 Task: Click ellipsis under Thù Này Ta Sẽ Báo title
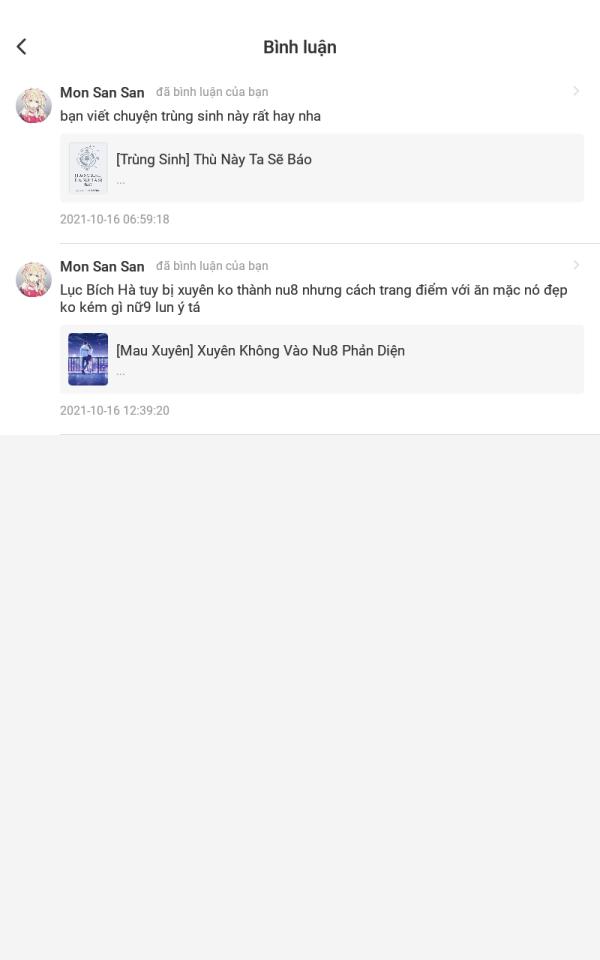(121, 182)
